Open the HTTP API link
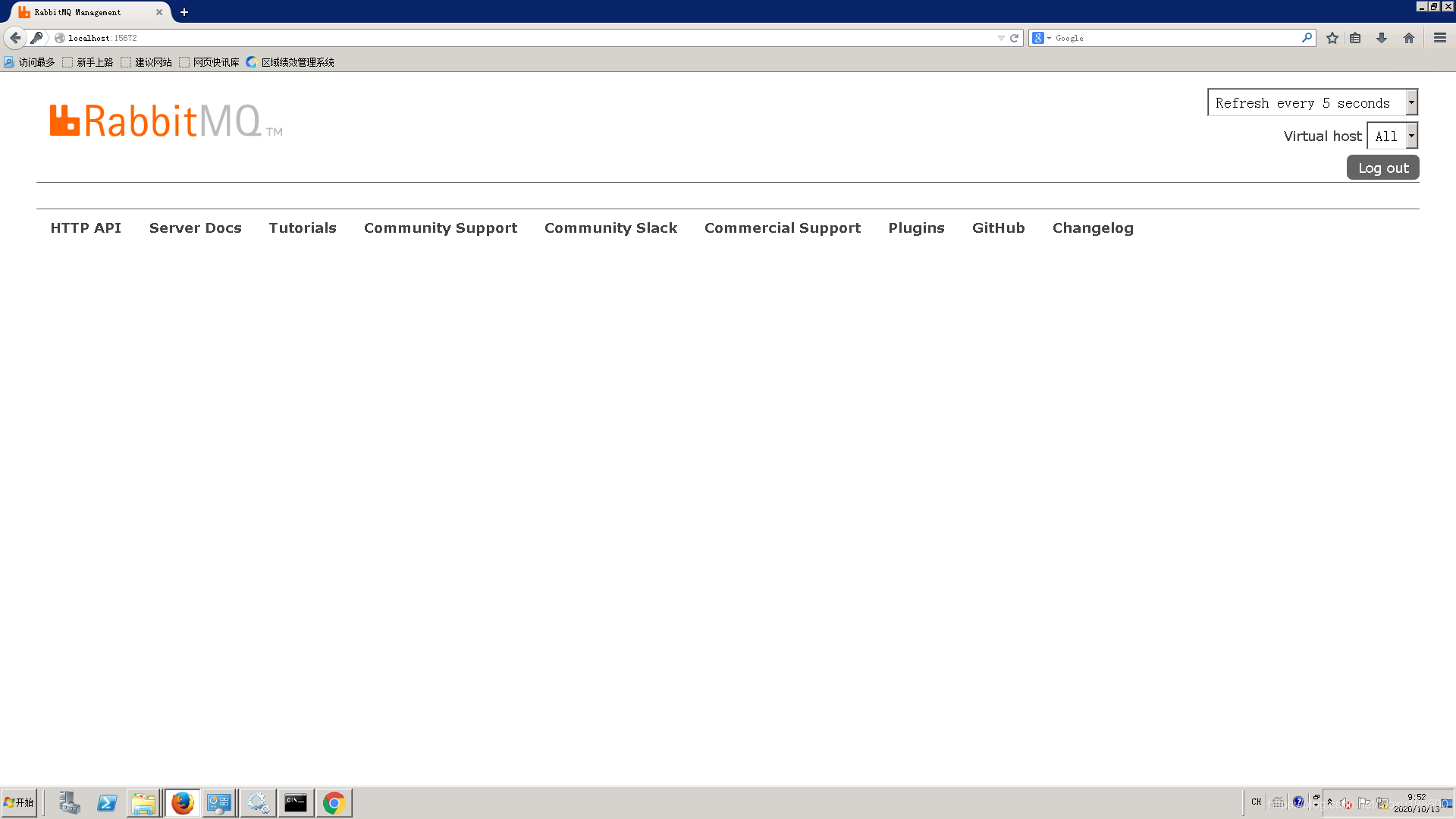This screenshot has height=819, width=1456. click(86, 228)
